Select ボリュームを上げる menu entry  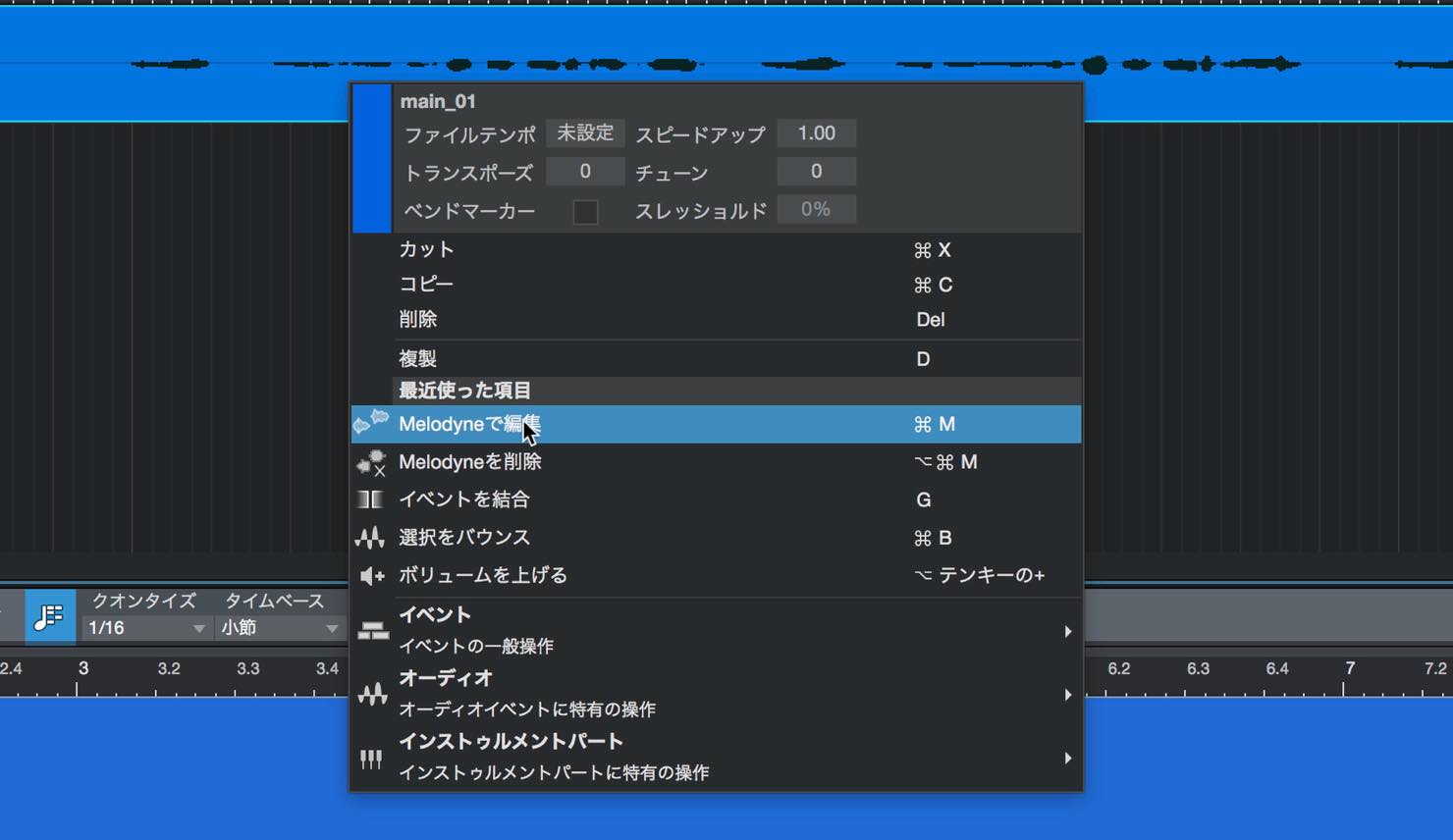pyautogui.click(x=716, y=575)
